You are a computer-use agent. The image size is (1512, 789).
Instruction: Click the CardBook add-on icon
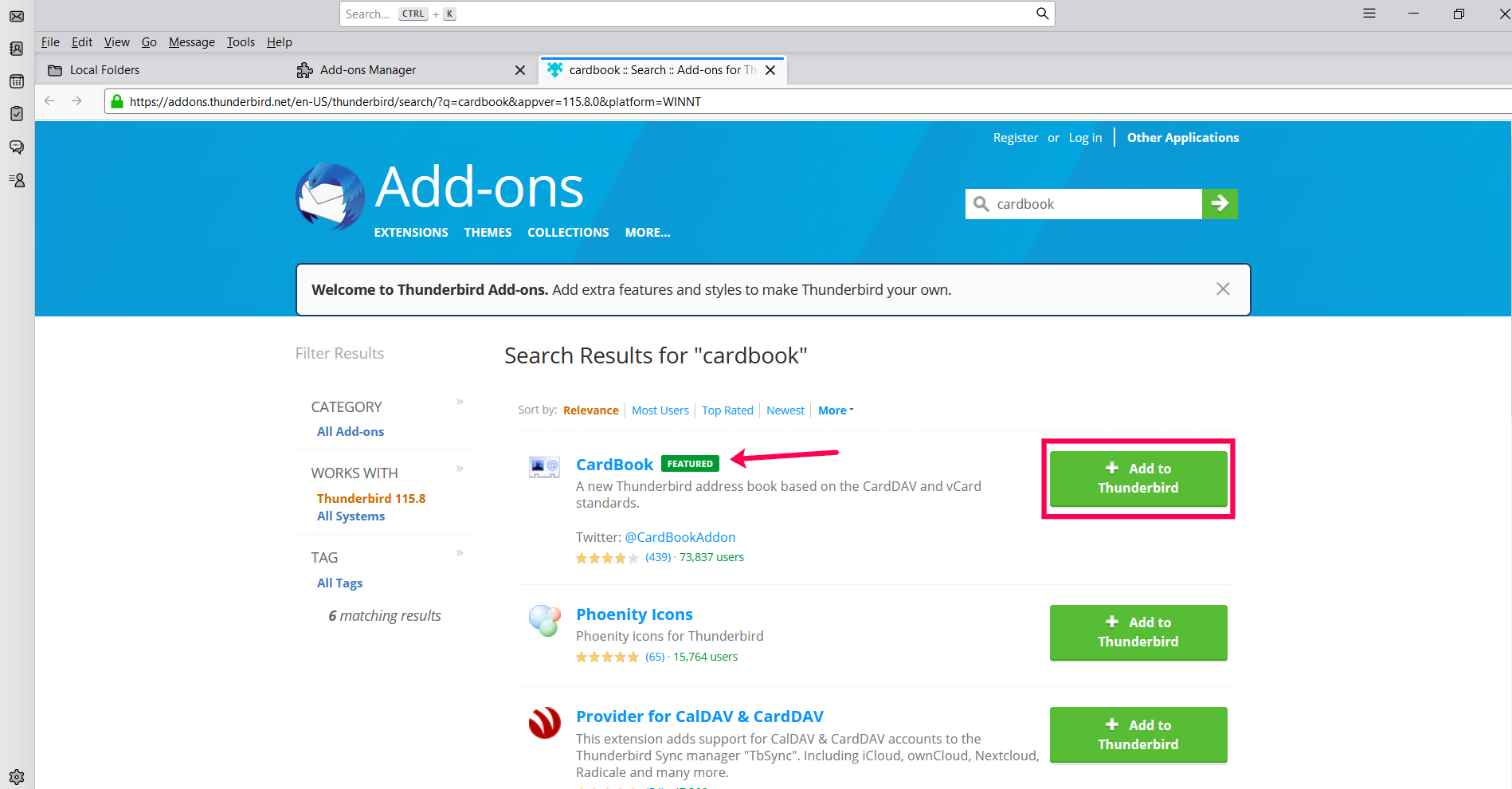pyautogui.click(x=544, y=466)
